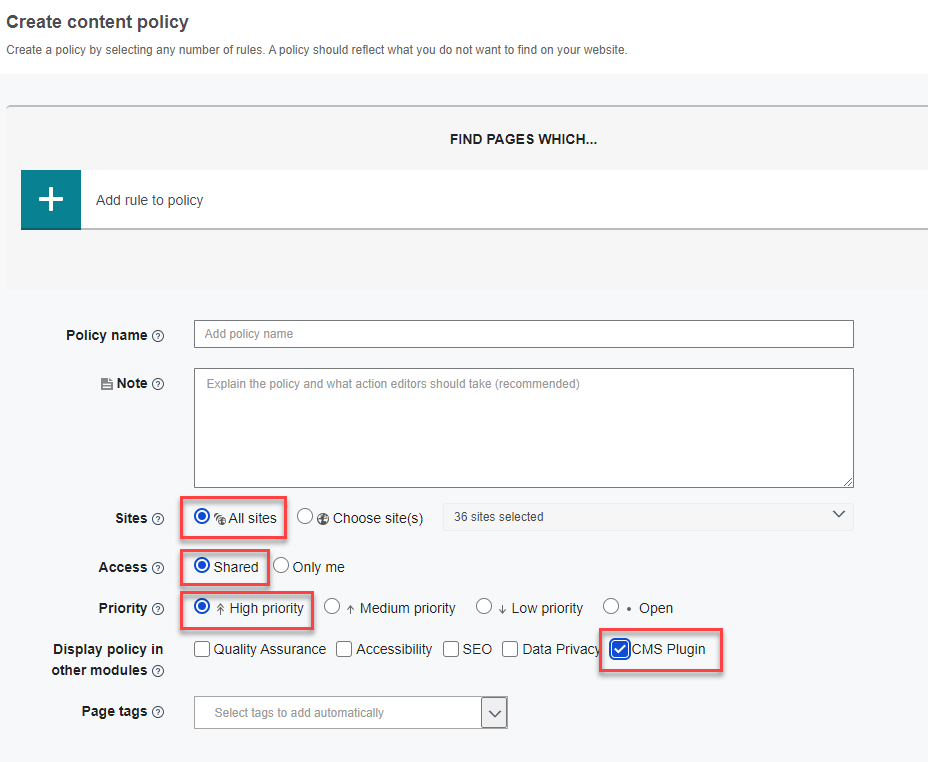Click help icon next to Note label

[158, 384]
